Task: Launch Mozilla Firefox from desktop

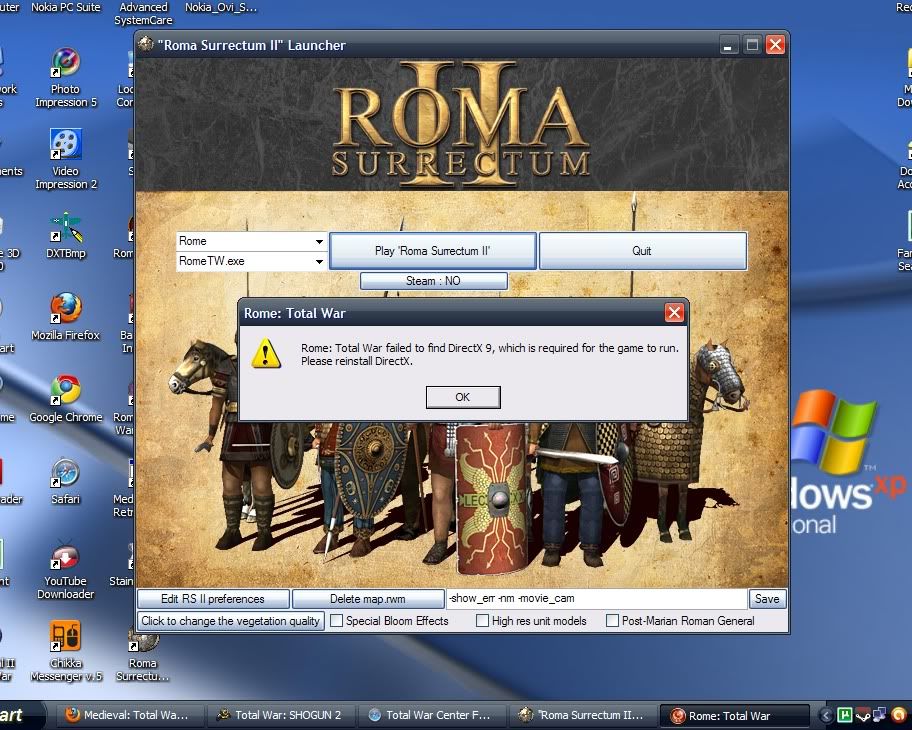Action: pyautogui.click(x=66, y=310)
